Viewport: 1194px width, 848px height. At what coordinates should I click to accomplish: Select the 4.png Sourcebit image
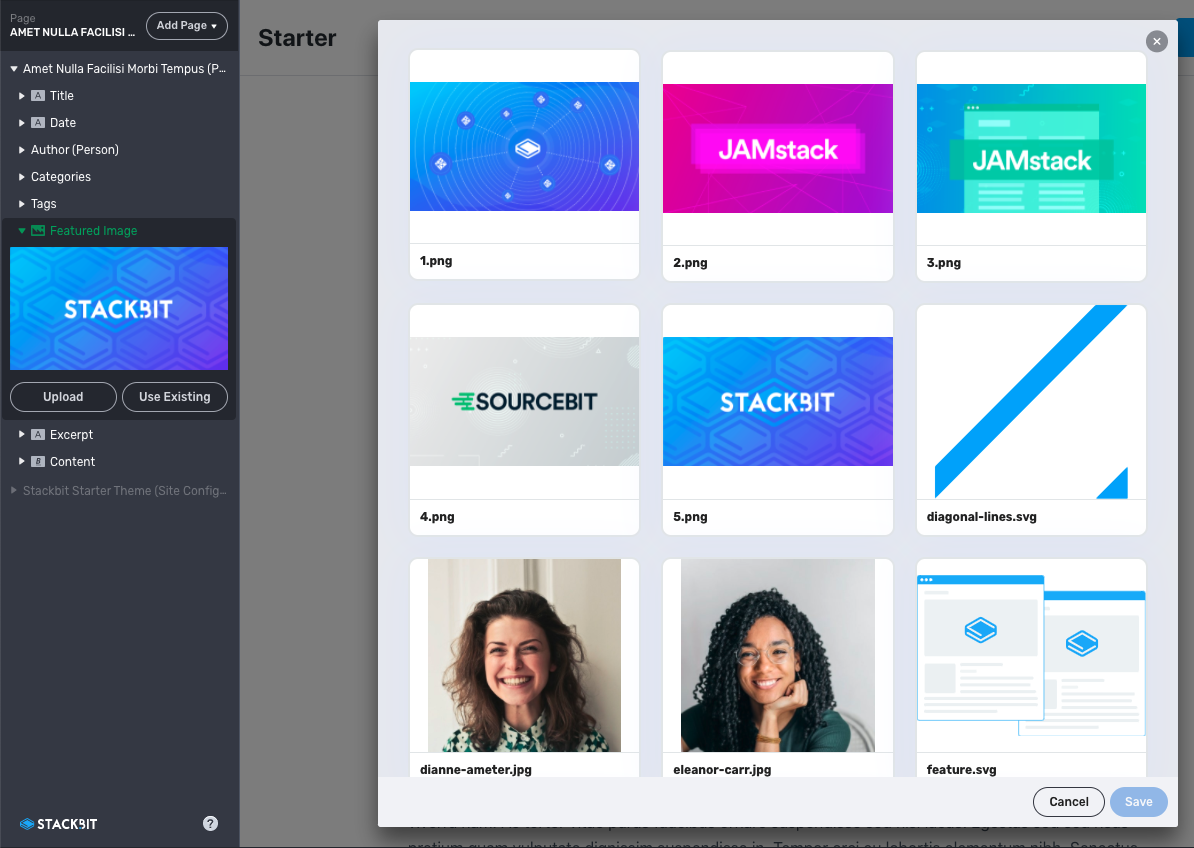coord(524,401)
